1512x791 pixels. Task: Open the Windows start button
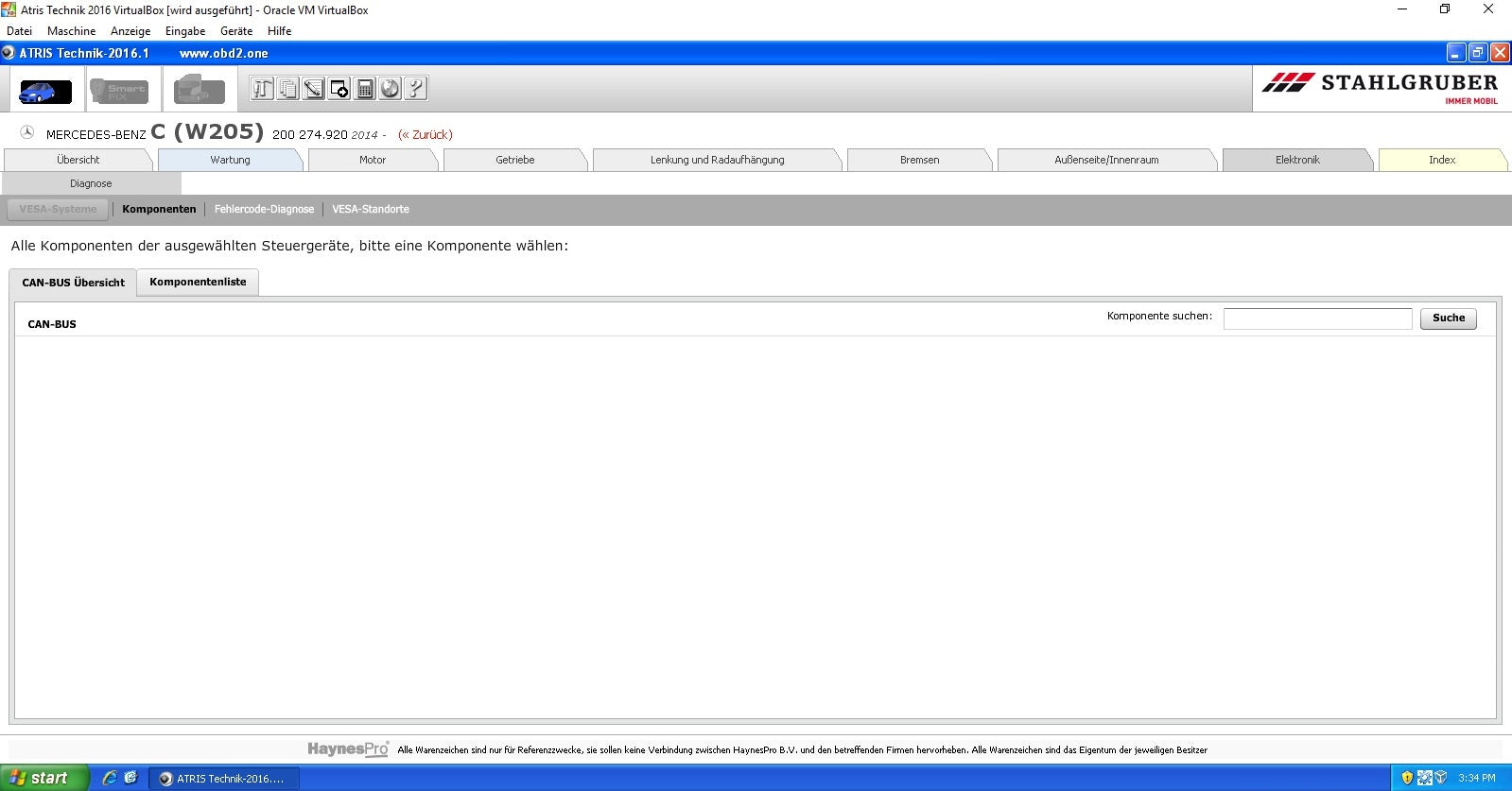click(x=43, y=778)
